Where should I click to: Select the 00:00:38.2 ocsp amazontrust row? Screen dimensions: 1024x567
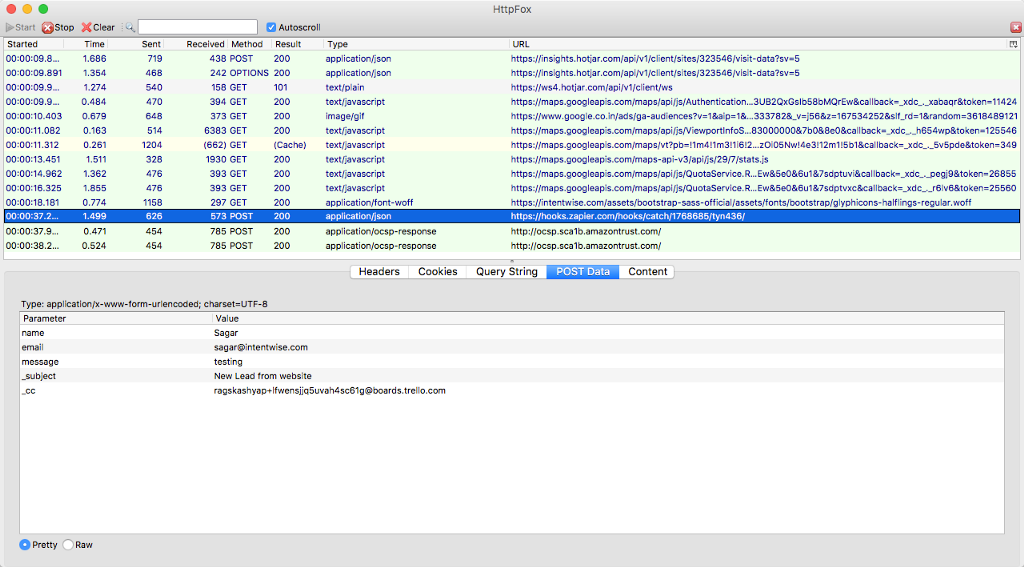click(x=512, y=246)
